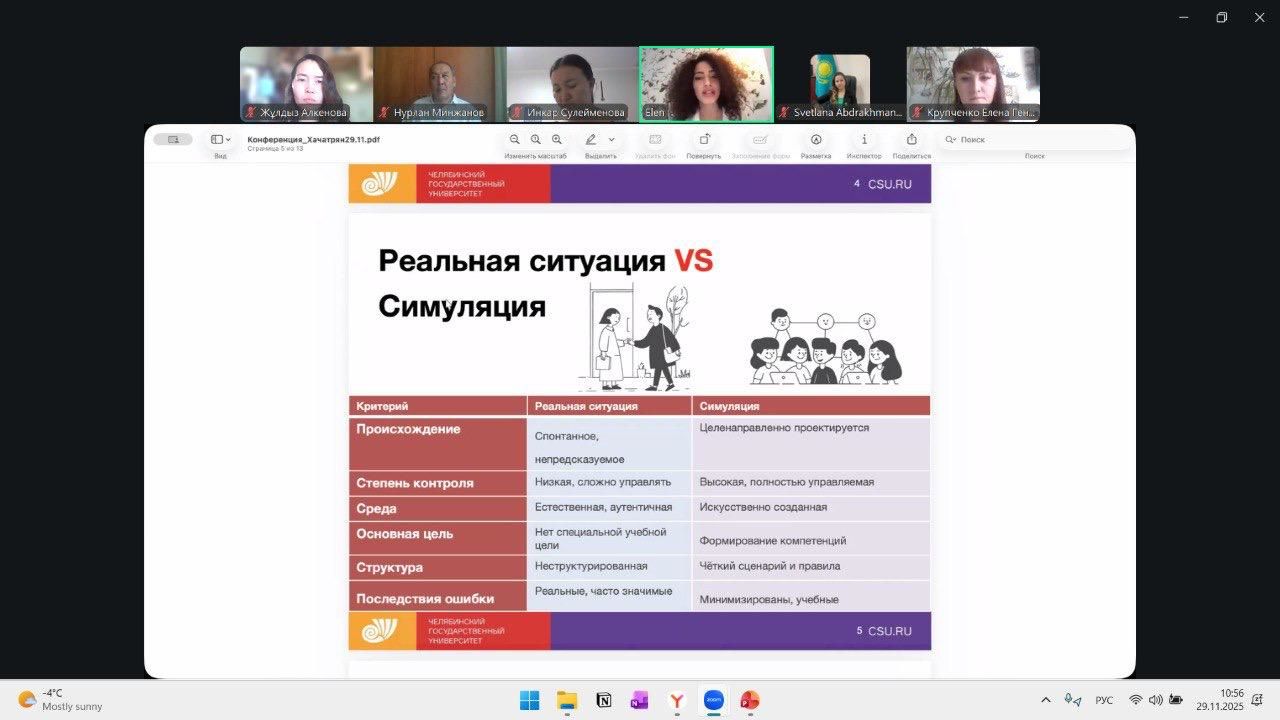Switch the РУС keyboard language indicator
The width and height of the screenshot is (1280, 720).
pos(1104,700)
